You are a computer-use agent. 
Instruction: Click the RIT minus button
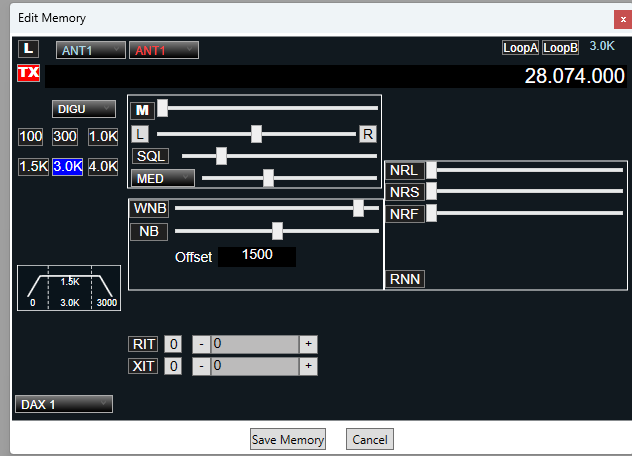tap(202, 344)
